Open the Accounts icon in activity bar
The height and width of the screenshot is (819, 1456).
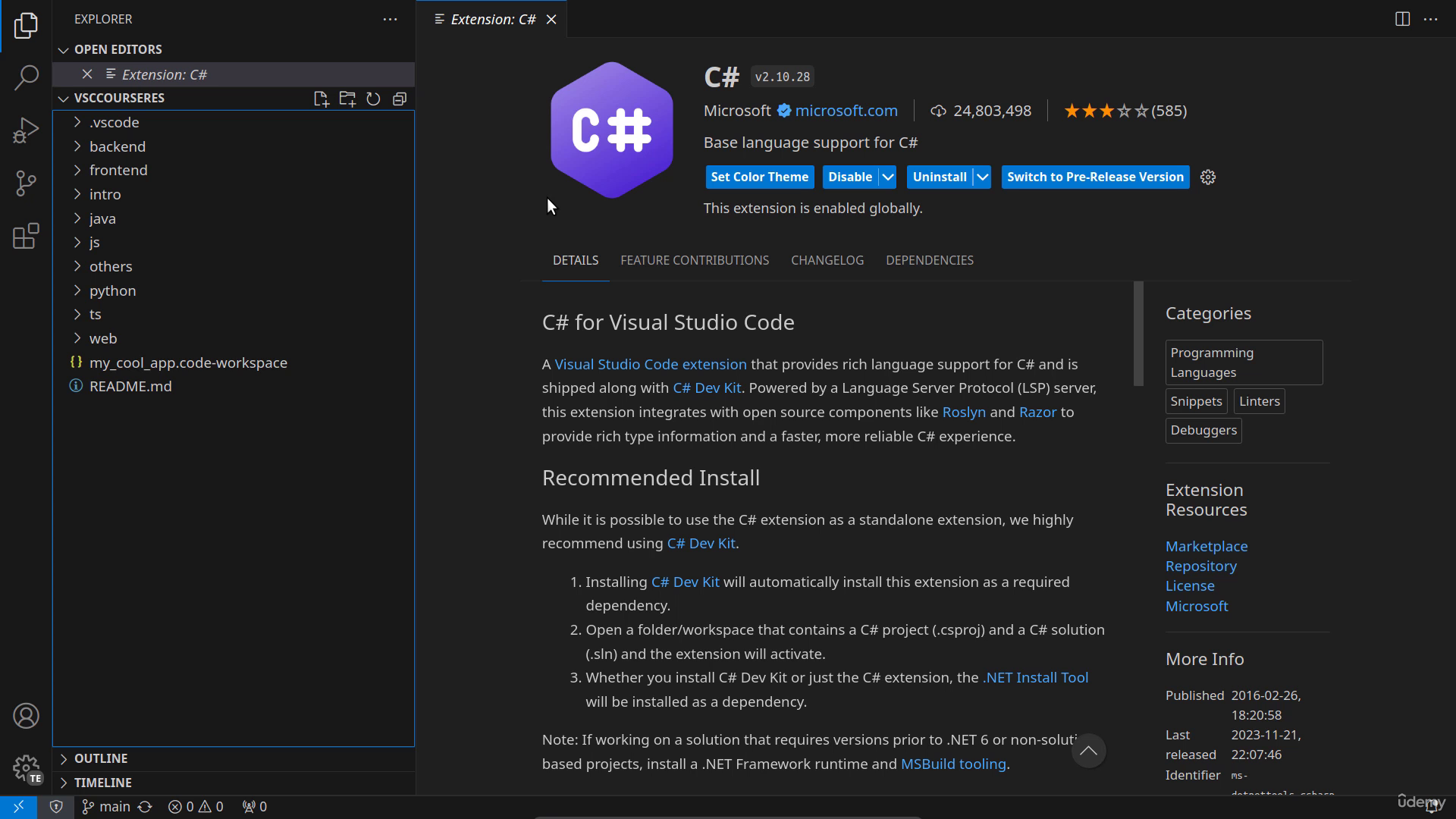[26, 716]
